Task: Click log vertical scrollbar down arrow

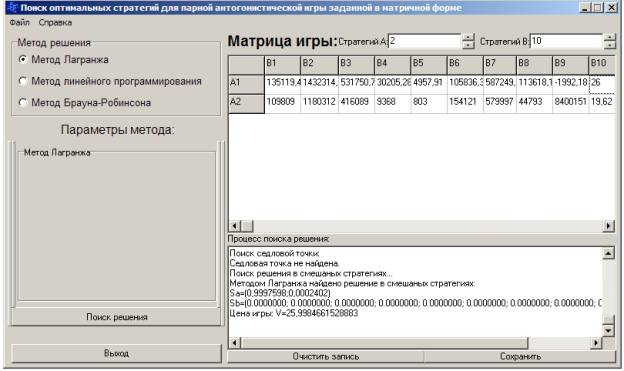Action: point(608,330)
